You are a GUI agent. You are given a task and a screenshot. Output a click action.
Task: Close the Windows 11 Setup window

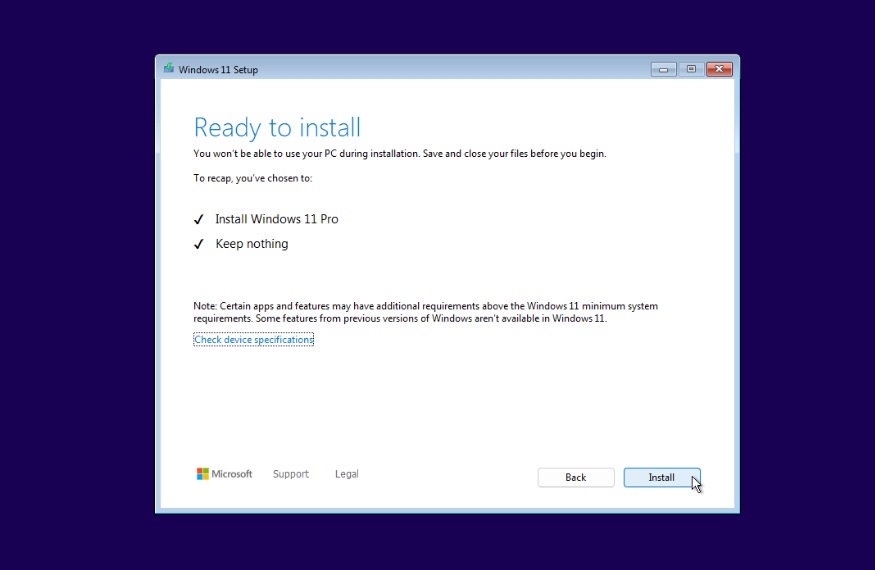[719, 69]
